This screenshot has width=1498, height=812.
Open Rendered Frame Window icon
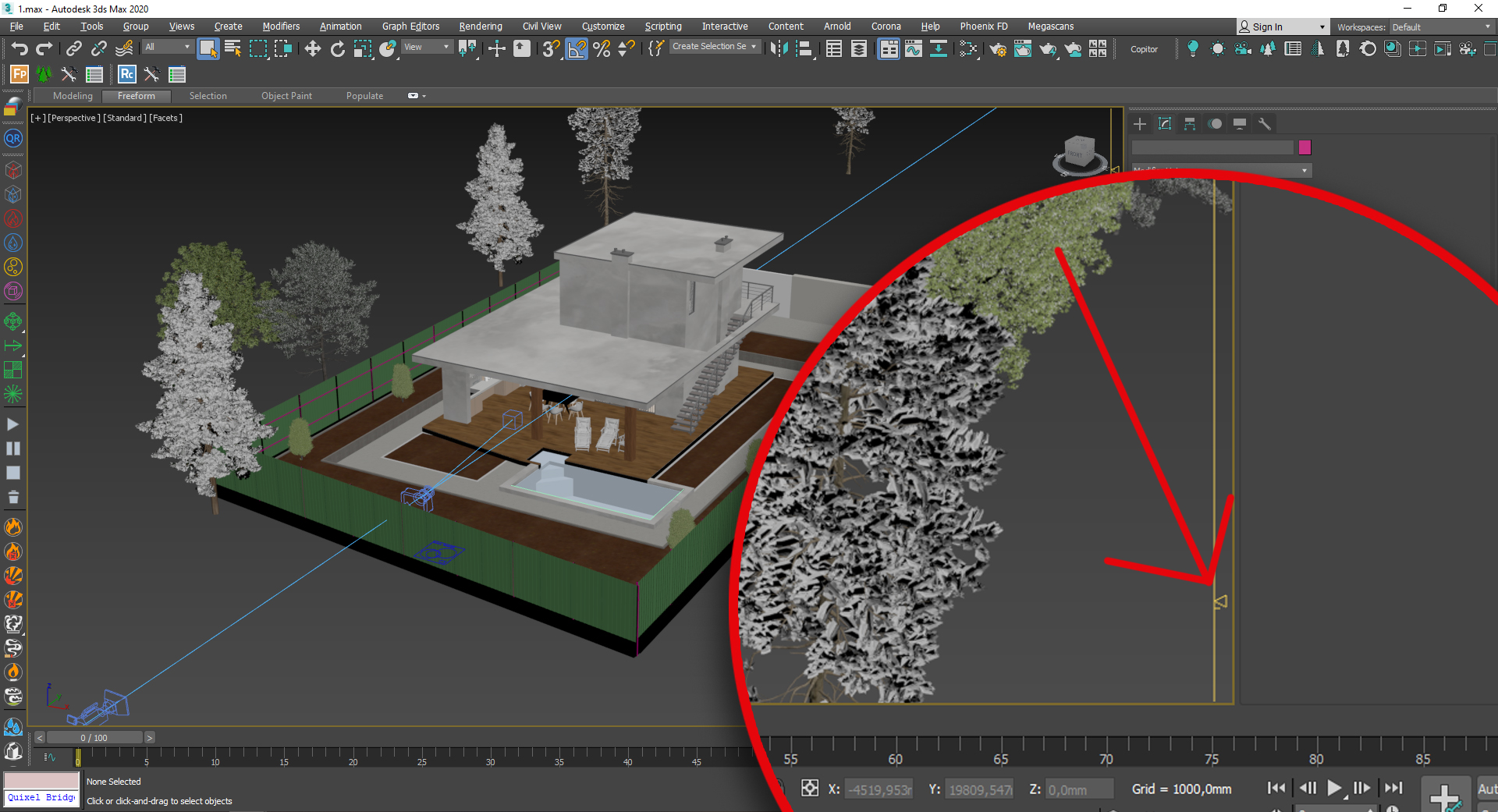pyautogui.click(x=1022, y=49)
